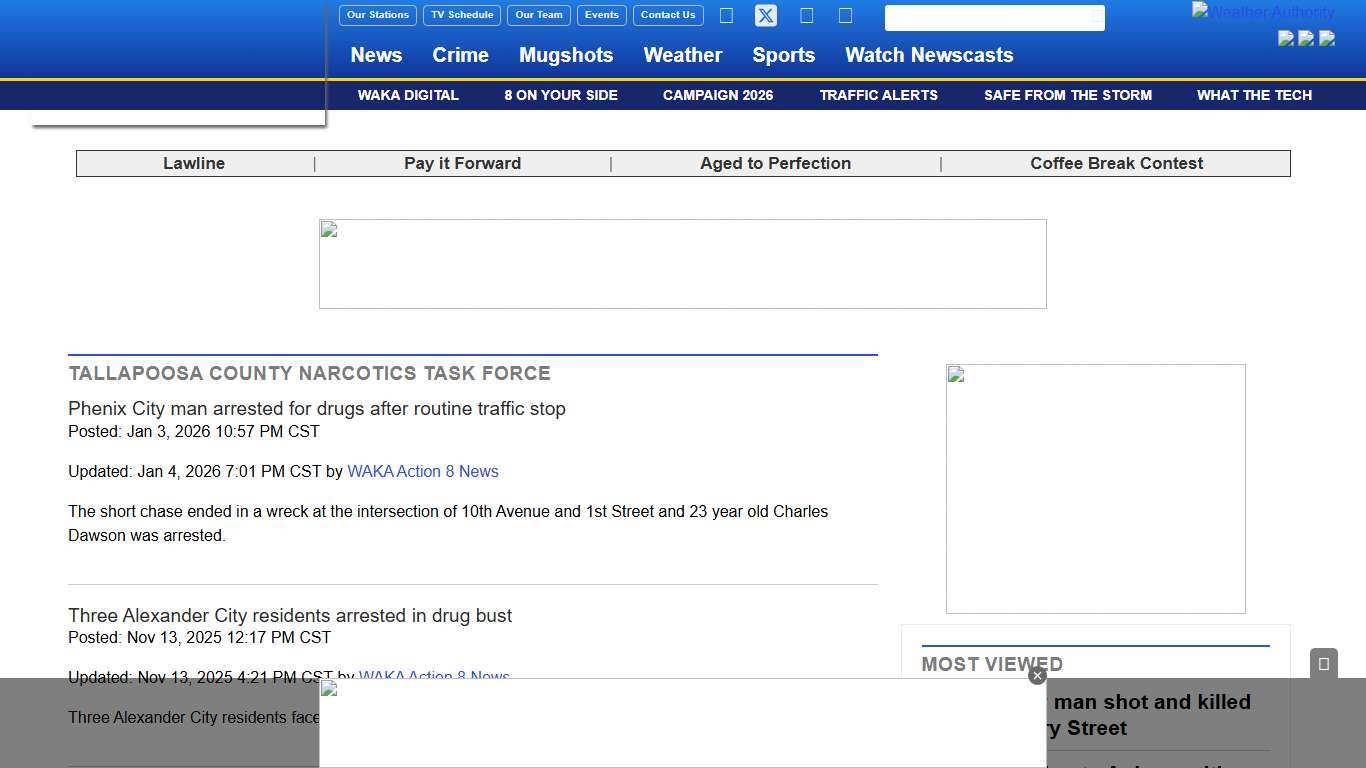Open Watch Newscasts page
Image resolution: width=1366 pixels, height=768 pixels.
(929, 55)
